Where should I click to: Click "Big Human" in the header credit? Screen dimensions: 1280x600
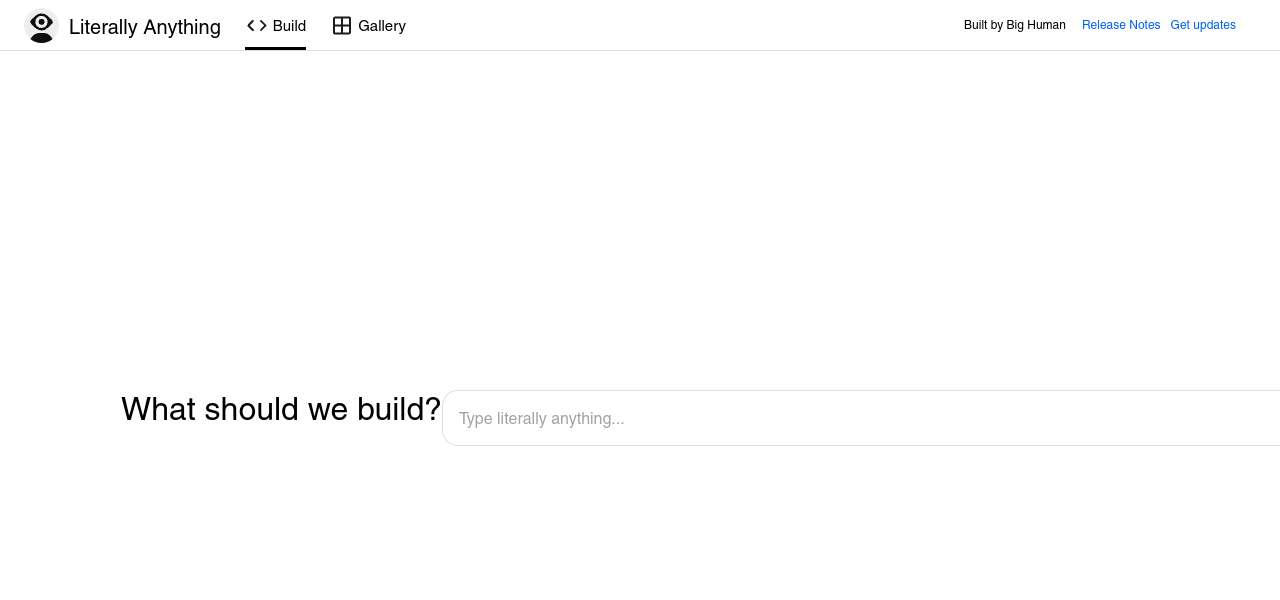[x=1036, y=25]
